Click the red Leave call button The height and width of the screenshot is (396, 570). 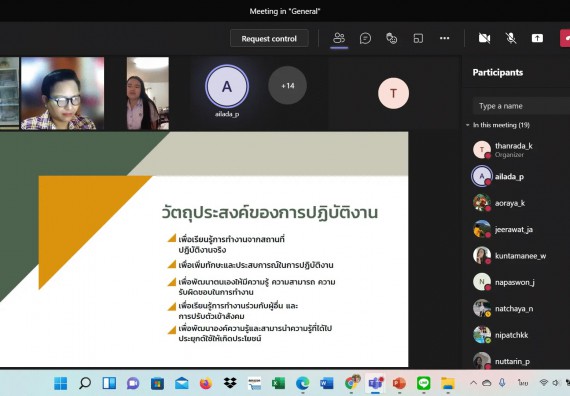point(565,39)
